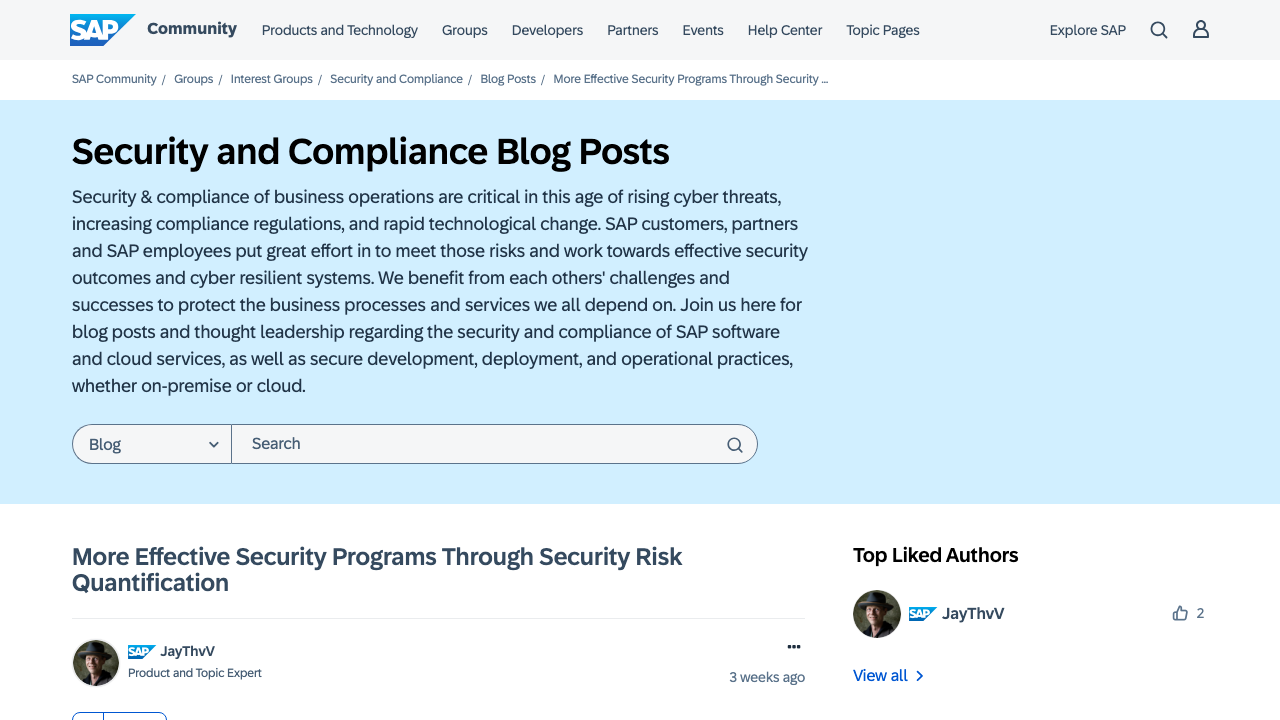
Task: Click the Community header link
Action: coord(192,29)
